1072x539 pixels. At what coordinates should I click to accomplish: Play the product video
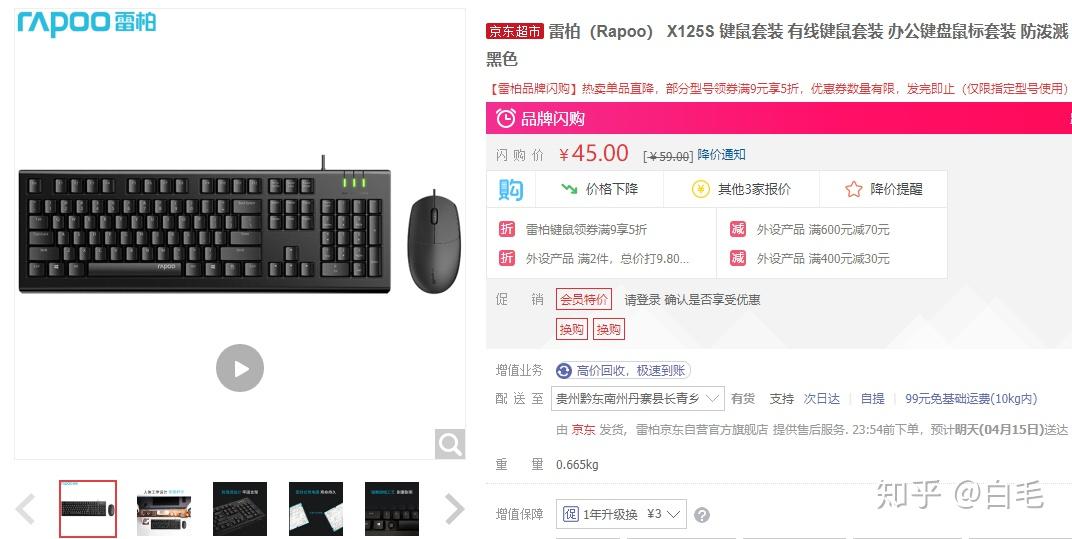(x=240, y=368)
